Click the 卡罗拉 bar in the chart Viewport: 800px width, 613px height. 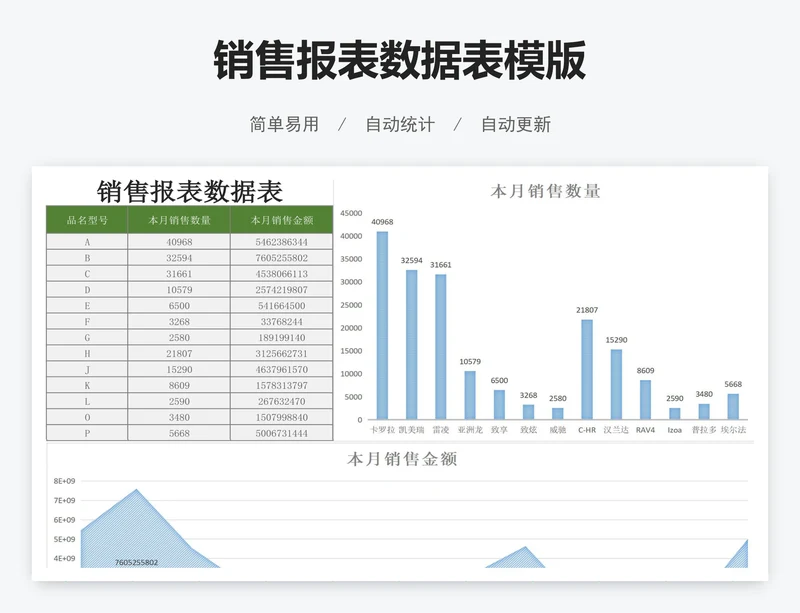tap(382, 326)
